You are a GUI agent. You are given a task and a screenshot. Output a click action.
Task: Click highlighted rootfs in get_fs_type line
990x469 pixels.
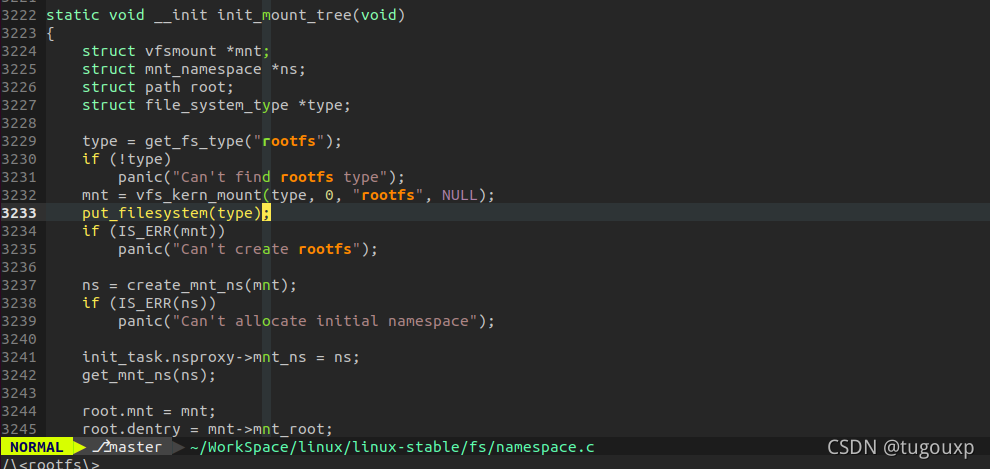click(289, 141)
